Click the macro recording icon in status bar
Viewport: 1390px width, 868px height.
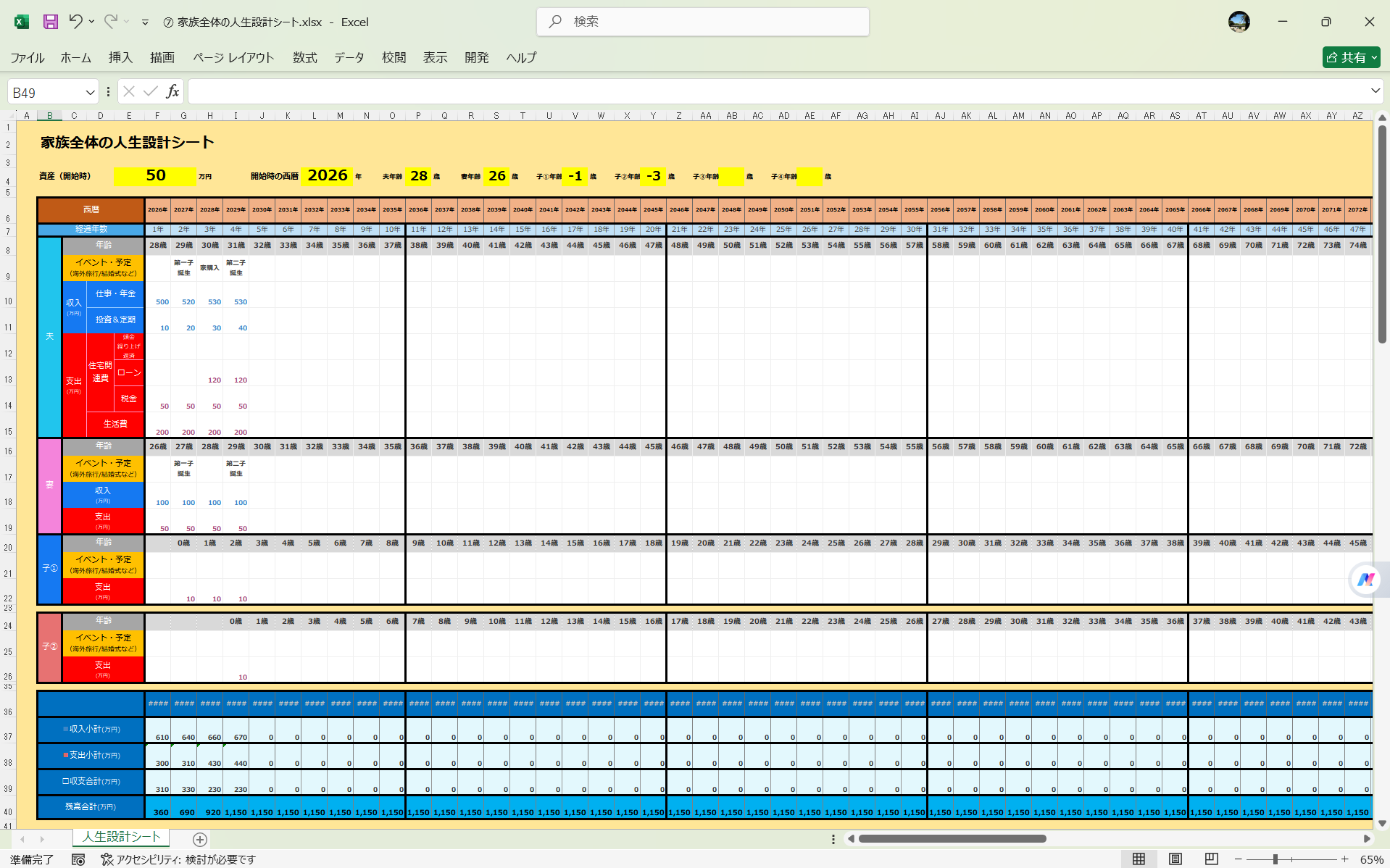(79, 859)
